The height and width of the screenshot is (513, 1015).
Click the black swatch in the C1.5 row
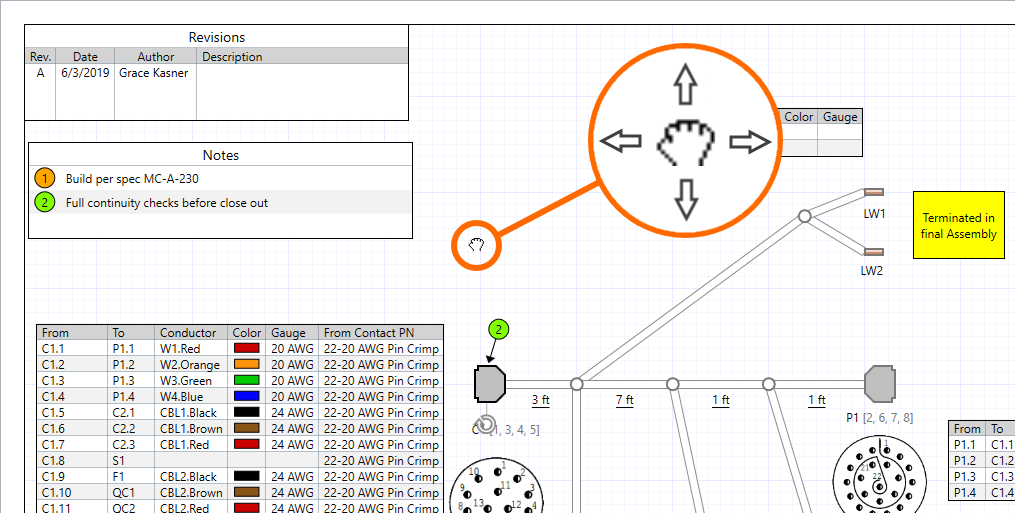(247, 412)
